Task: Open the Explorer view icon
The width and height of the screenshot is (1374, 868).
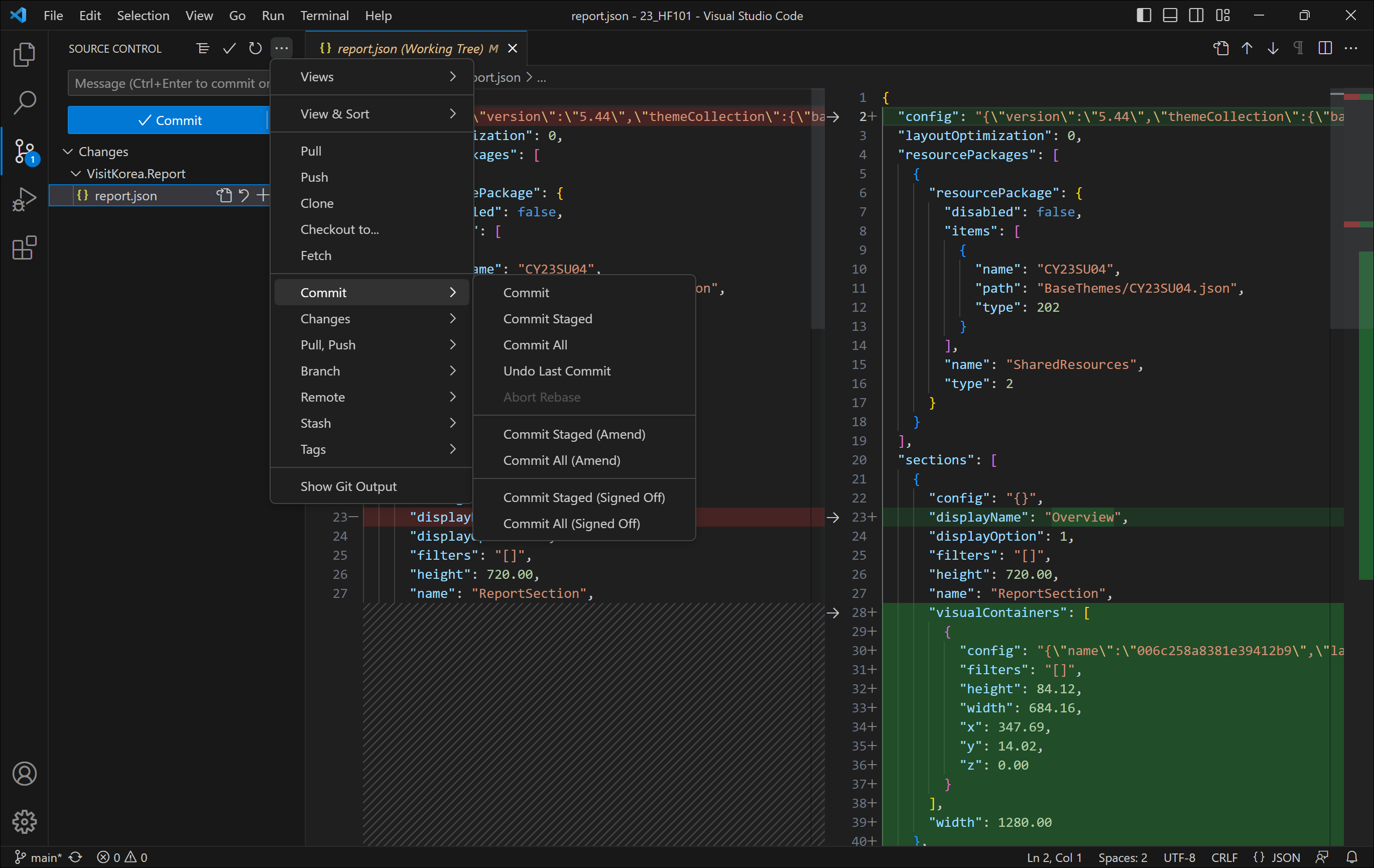Action: tap(24, 55)
